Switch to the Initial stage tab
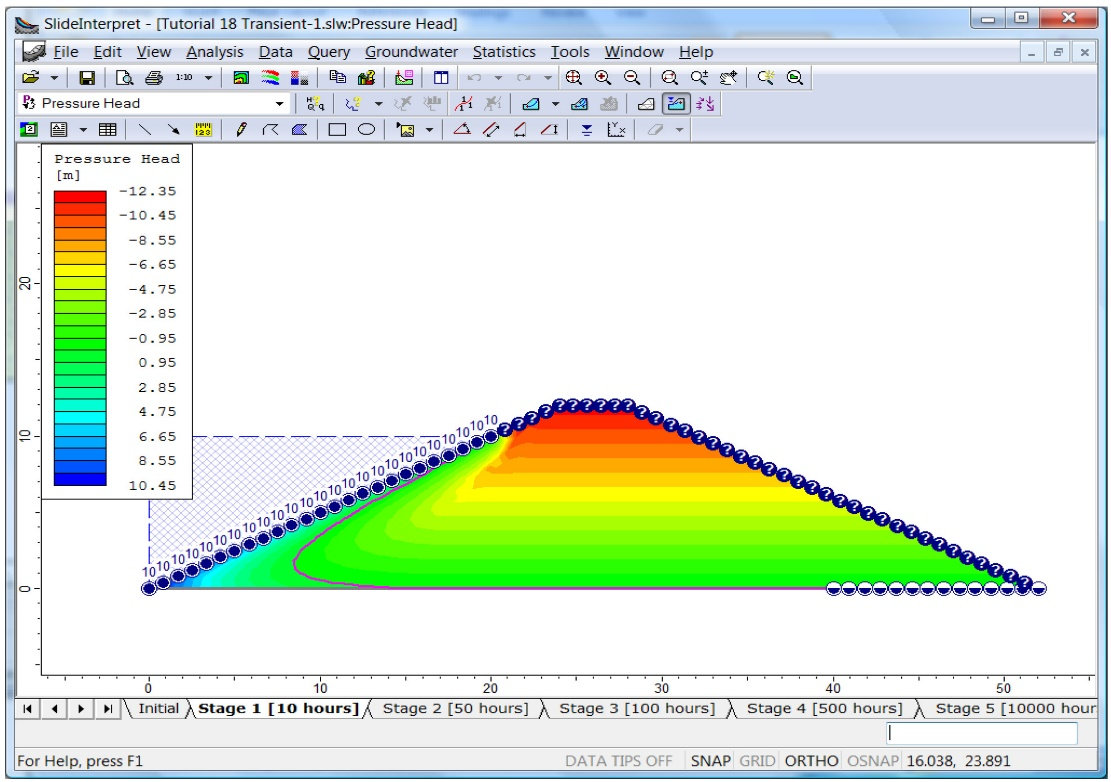 (x=158, y=708)
